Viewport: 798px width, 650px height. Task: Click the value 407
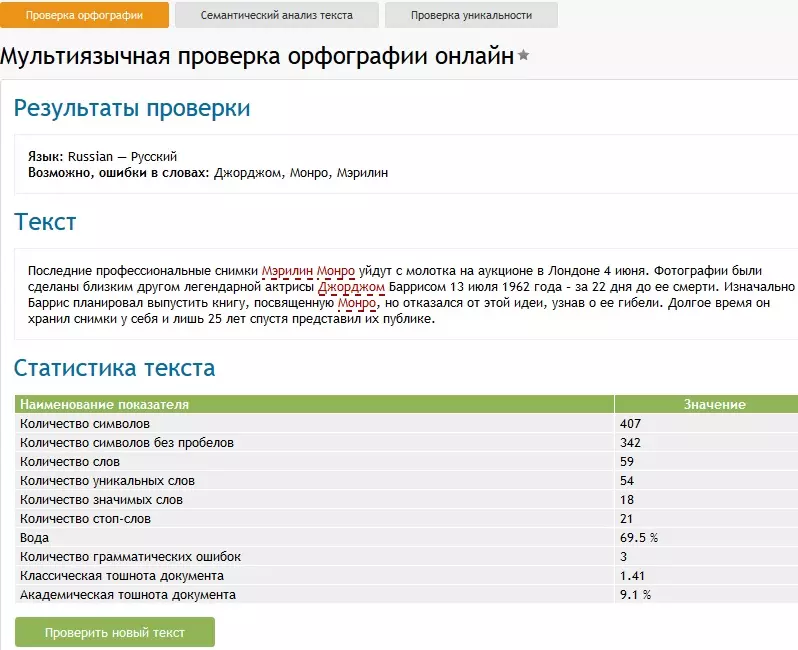[630, 423]
